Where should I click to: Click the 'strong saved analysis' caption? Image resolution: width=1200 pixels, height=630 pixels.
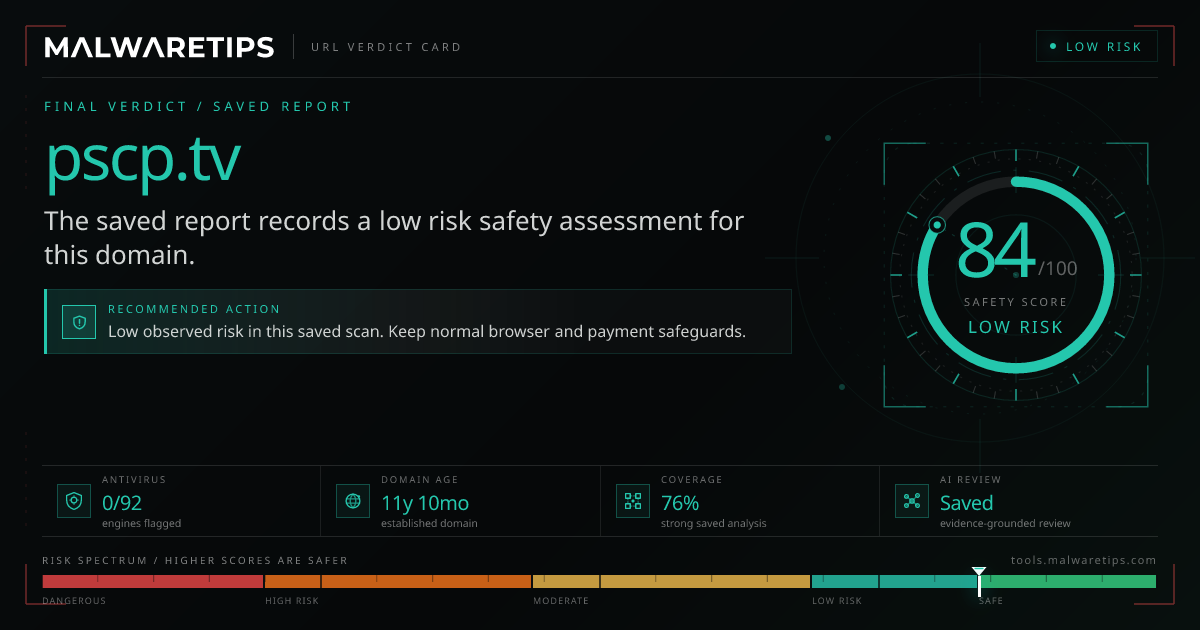[x=713, y=523]
